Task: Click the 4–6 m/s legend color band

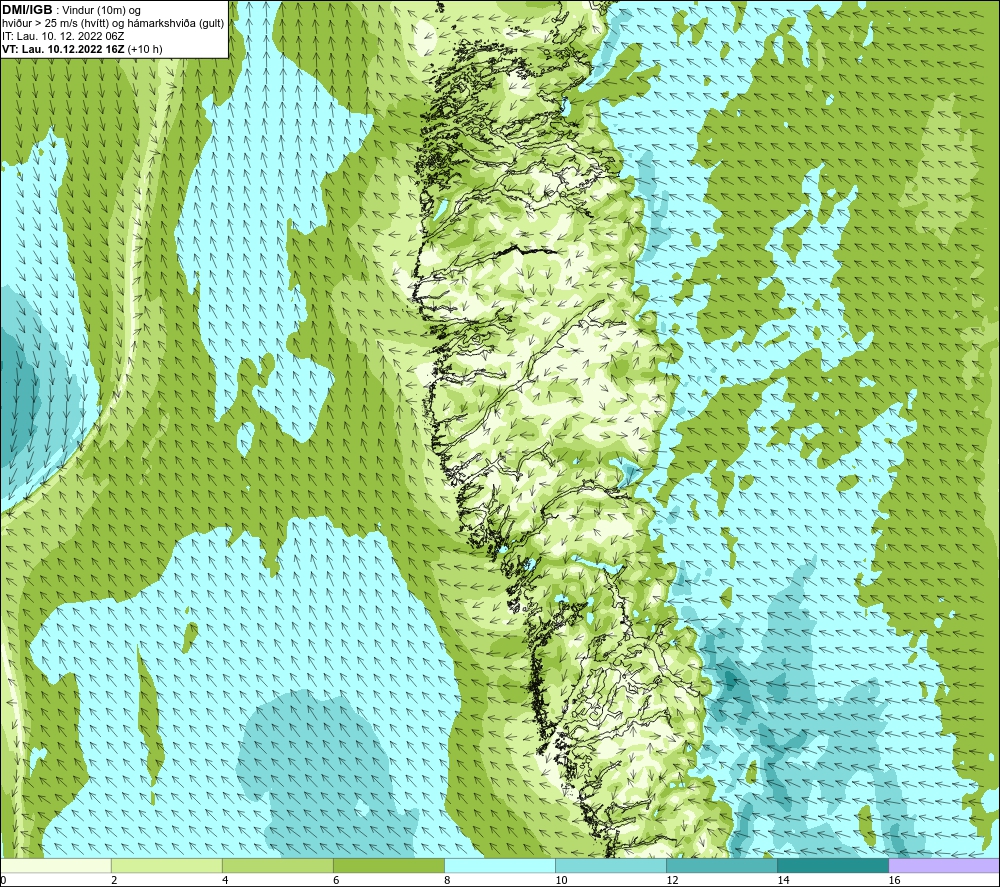Action: point(277,865)
